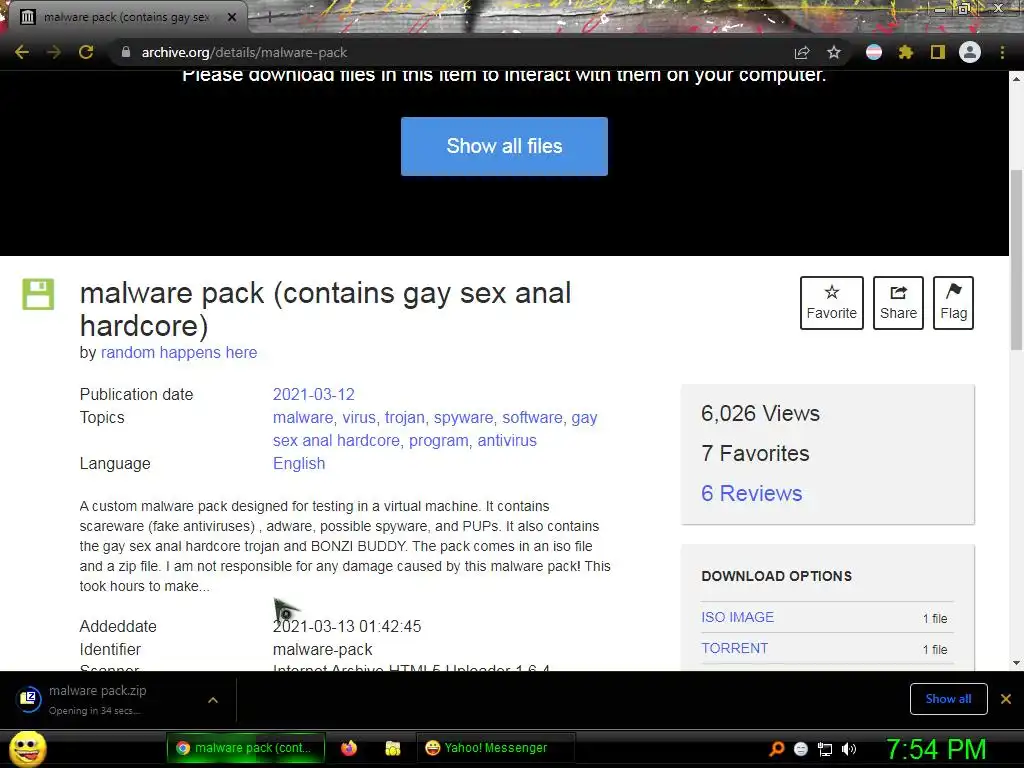This screenshot has height=768, width=1024.
Task: Toggle the browser side panel icon
Action: [938, 52]
